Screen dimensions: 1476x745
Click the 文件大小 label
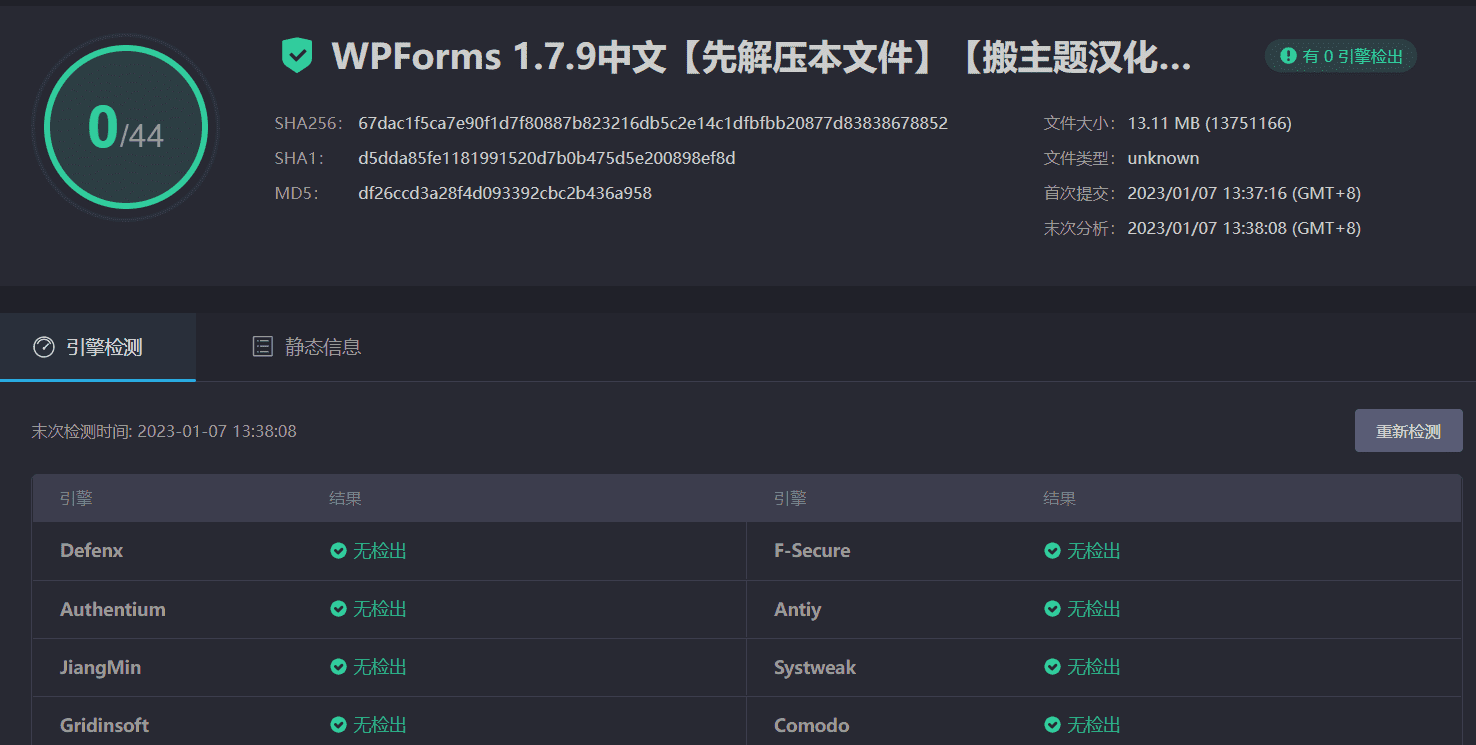(1081, 124)
